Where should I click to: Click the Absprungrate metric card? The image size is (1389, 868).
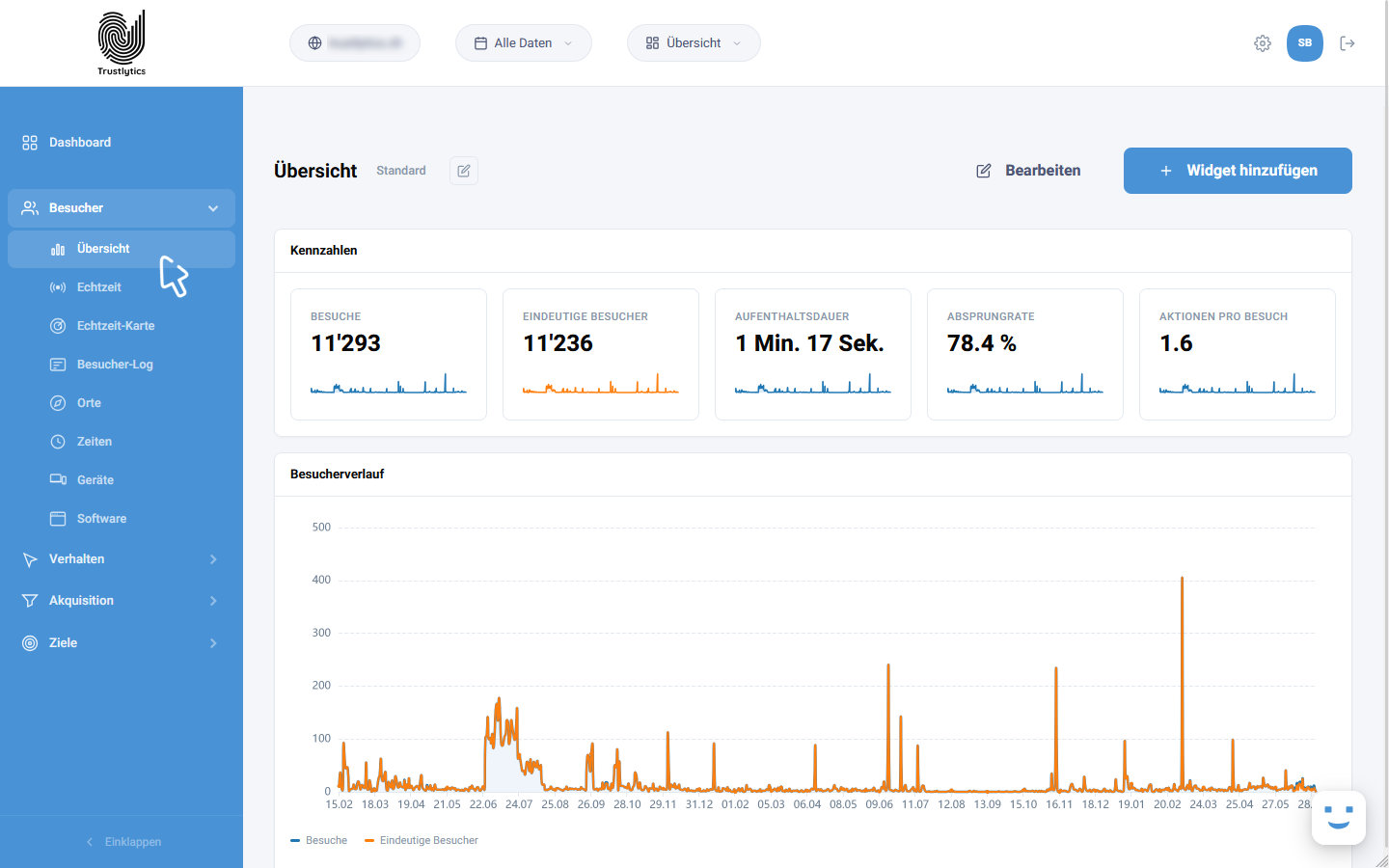1025,355
